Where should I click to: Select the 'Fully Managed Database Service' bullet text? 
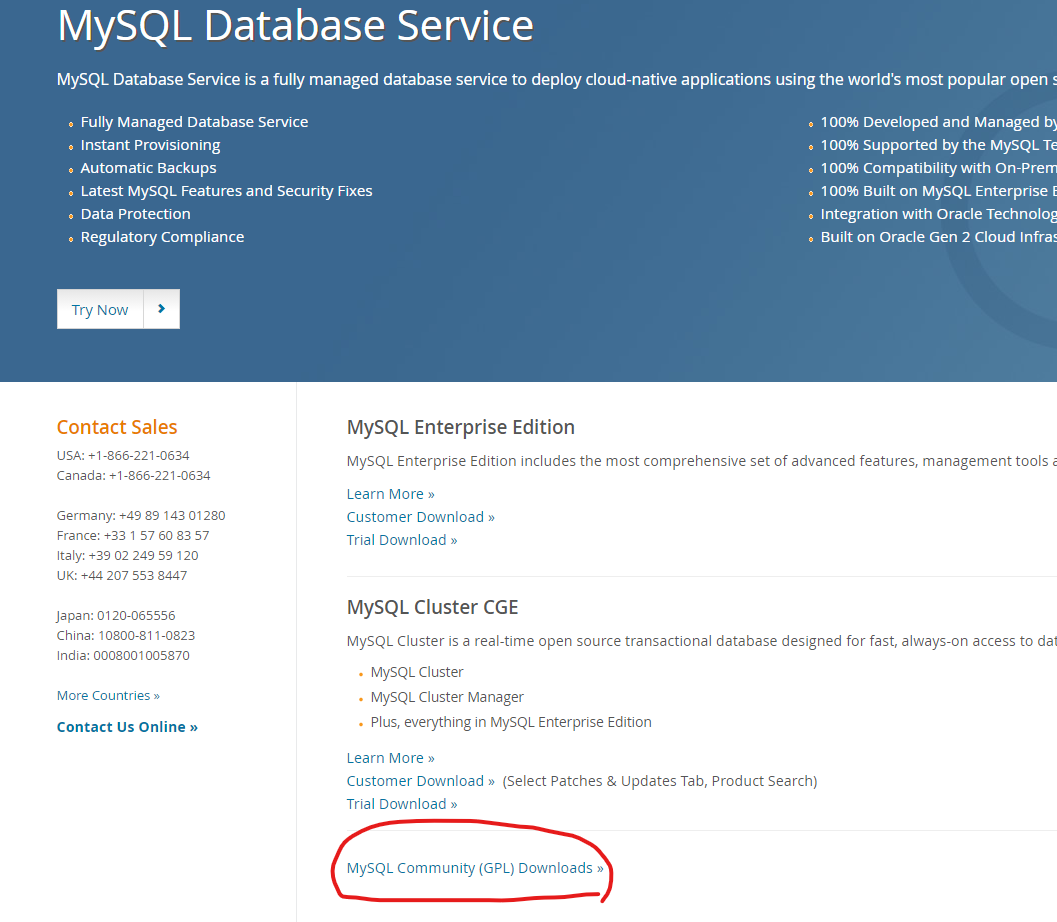(194, 122)
